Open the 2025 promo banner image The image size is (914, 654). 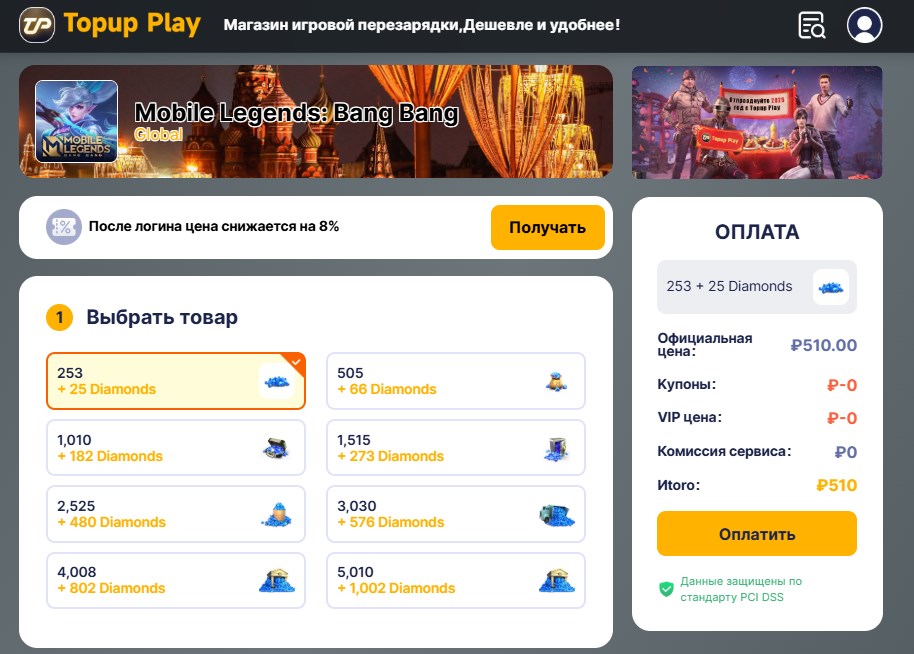click(757, 122)
